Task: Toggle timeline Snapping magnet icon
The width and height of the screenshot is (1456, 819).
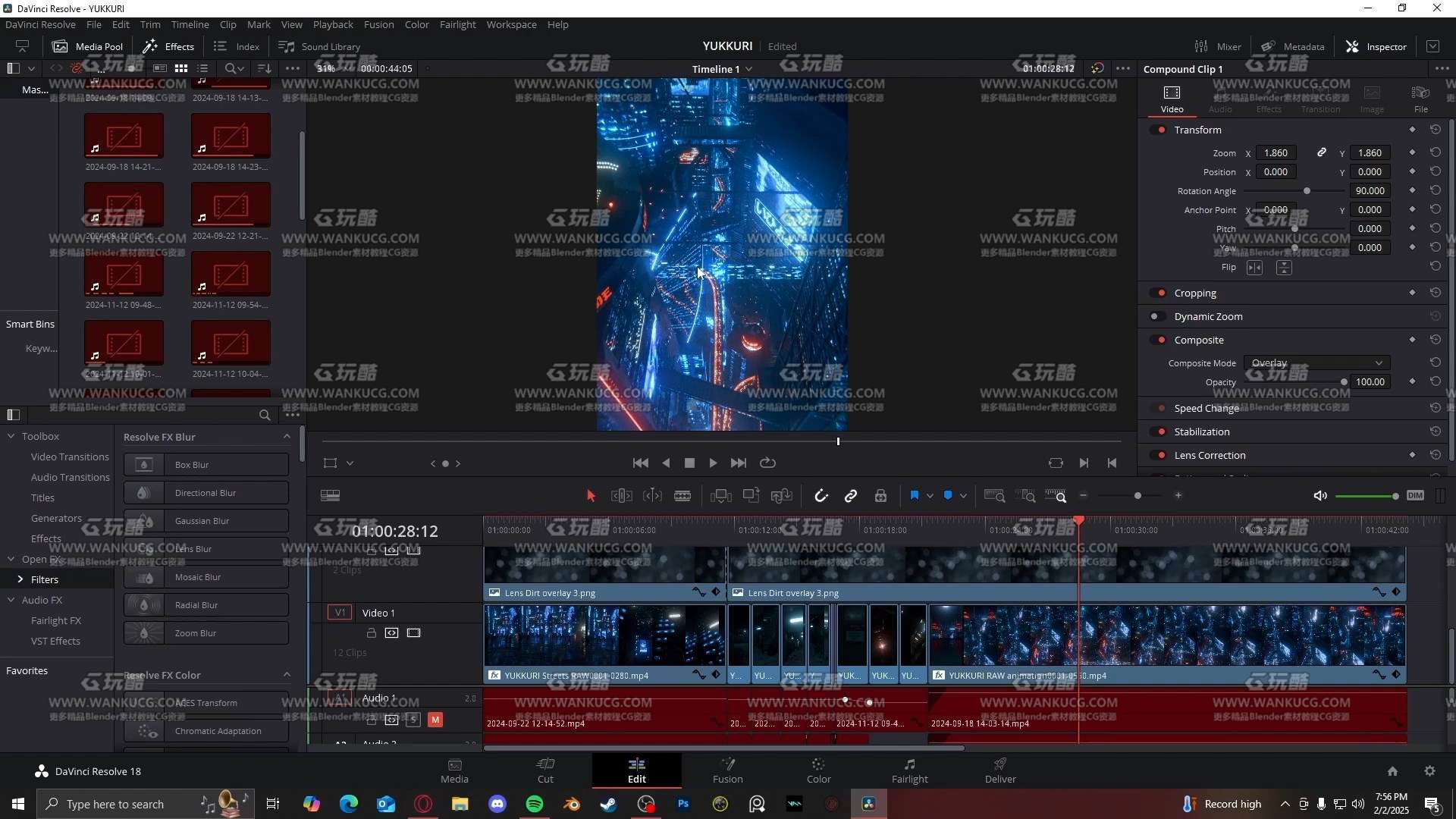Action: tap(821, 496)
